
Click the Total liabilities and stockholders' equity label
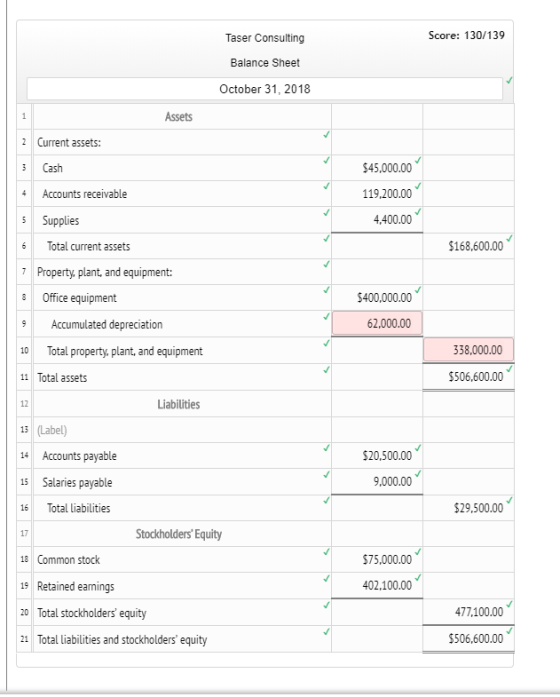coord(122,640)
